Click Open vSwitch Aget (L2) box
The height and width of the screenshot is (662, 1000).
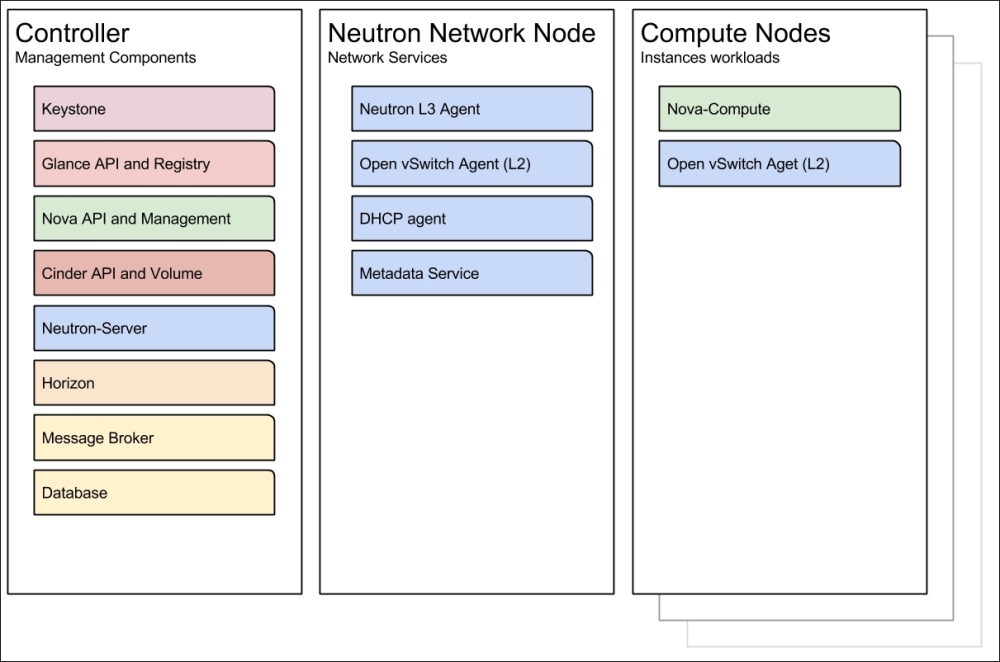[x=780, y=164]
